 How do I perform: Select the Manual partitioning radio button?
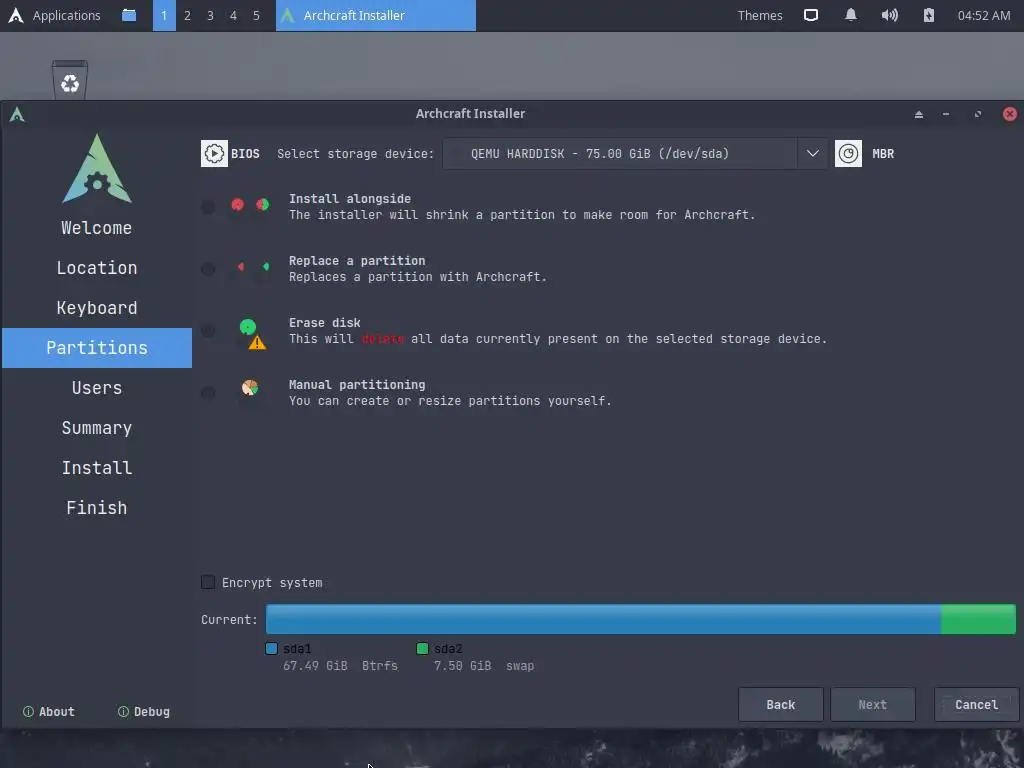click(208, 392)
